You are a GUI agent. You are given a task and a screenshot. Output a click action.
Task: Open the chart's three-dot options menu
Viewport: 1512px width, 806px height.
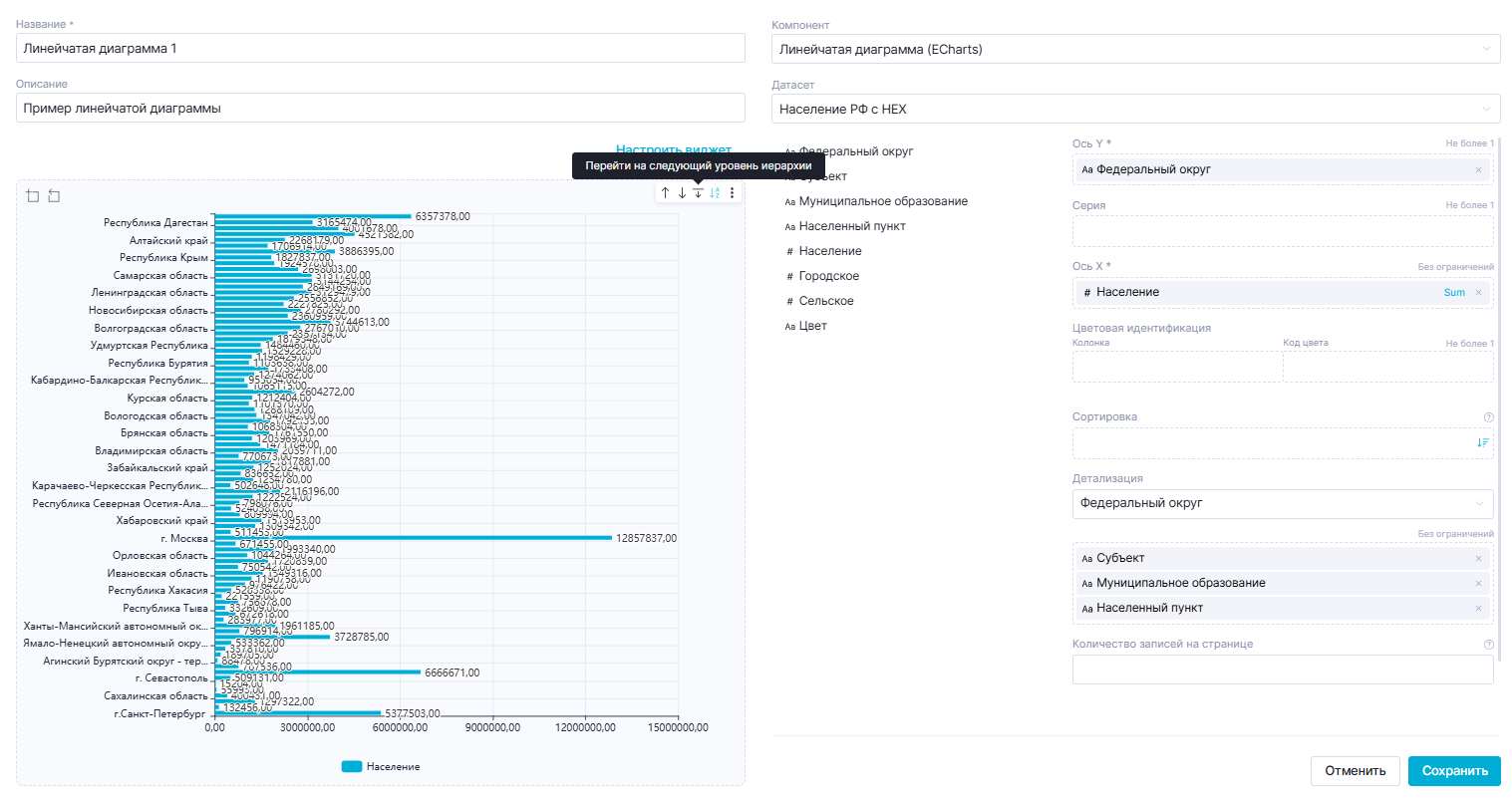[x=733, y=193]
